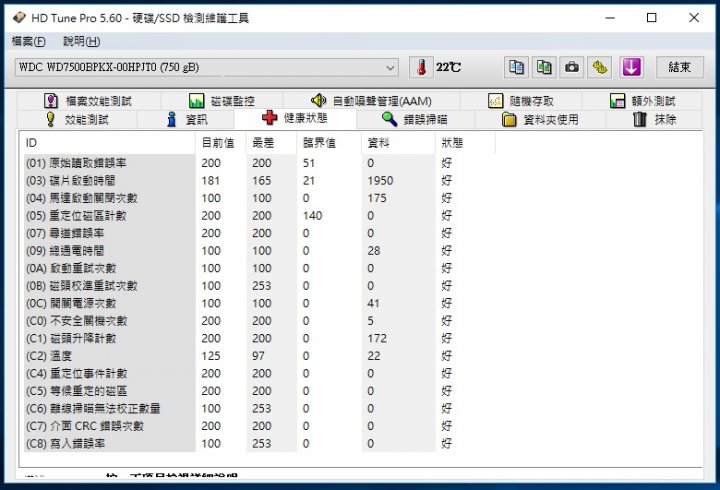720x490 pixels.
Task: Click the camera save-screenshot icon
Action: 572,68
